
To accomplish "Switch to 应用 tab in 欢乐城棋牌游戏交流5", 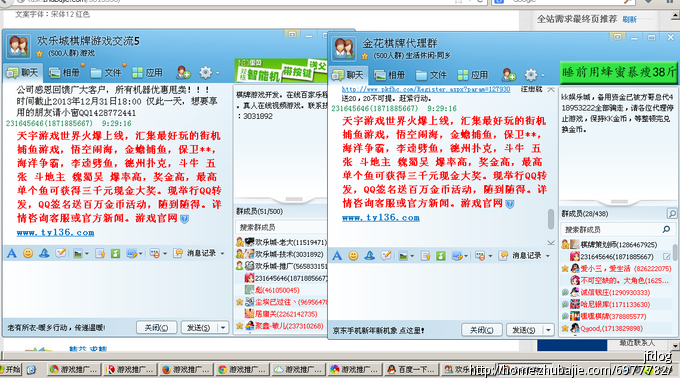I will tap(147, 73).
